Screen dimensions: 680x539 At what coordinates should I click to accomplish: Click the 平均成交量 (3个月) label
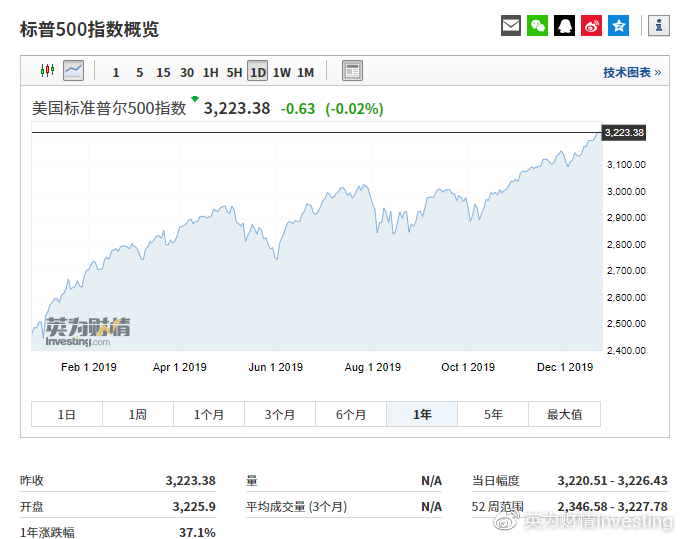click(x=297, y=506)
